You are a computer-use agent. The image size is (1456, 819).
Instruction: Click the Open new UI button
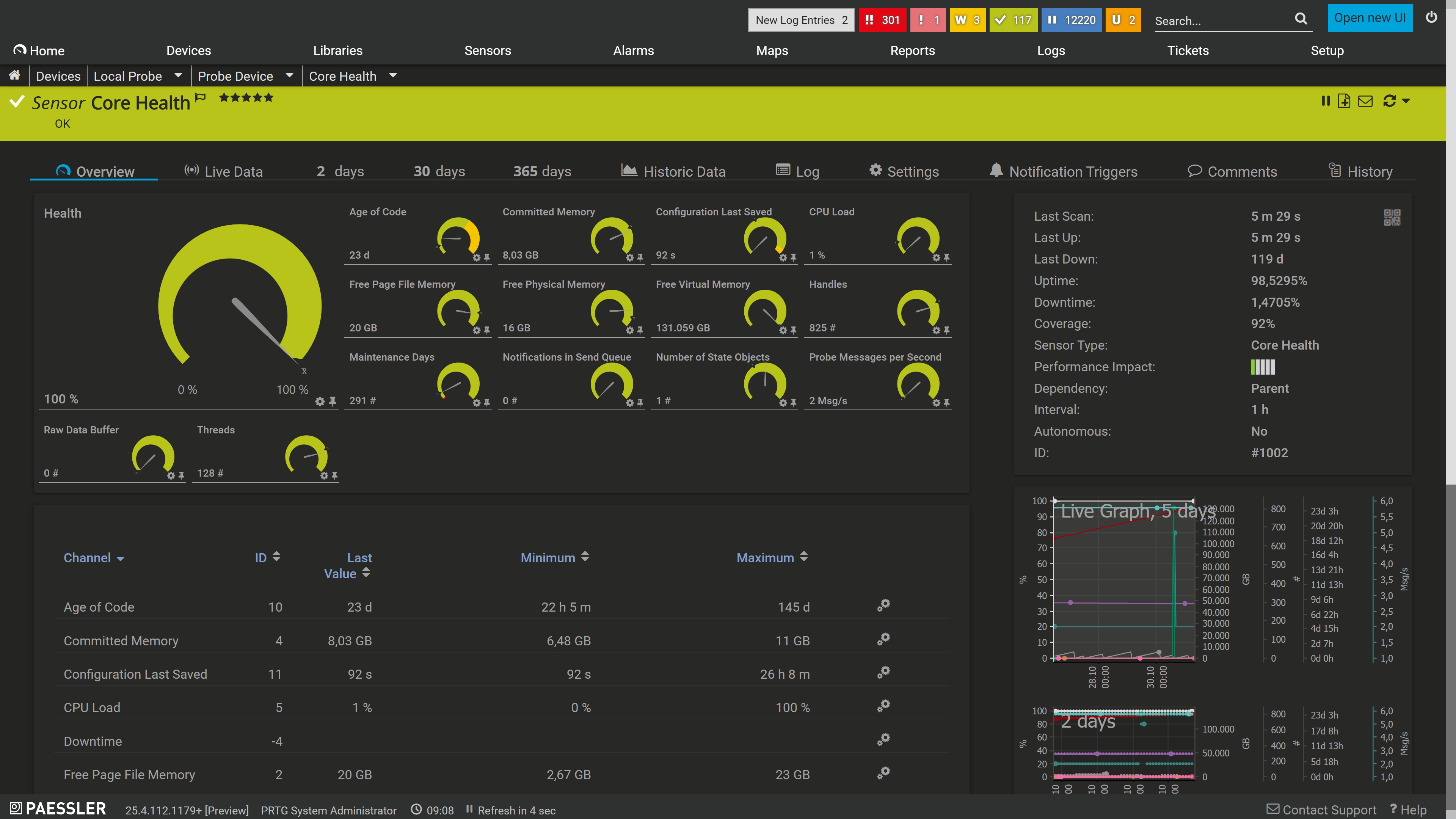point(1370,18)
